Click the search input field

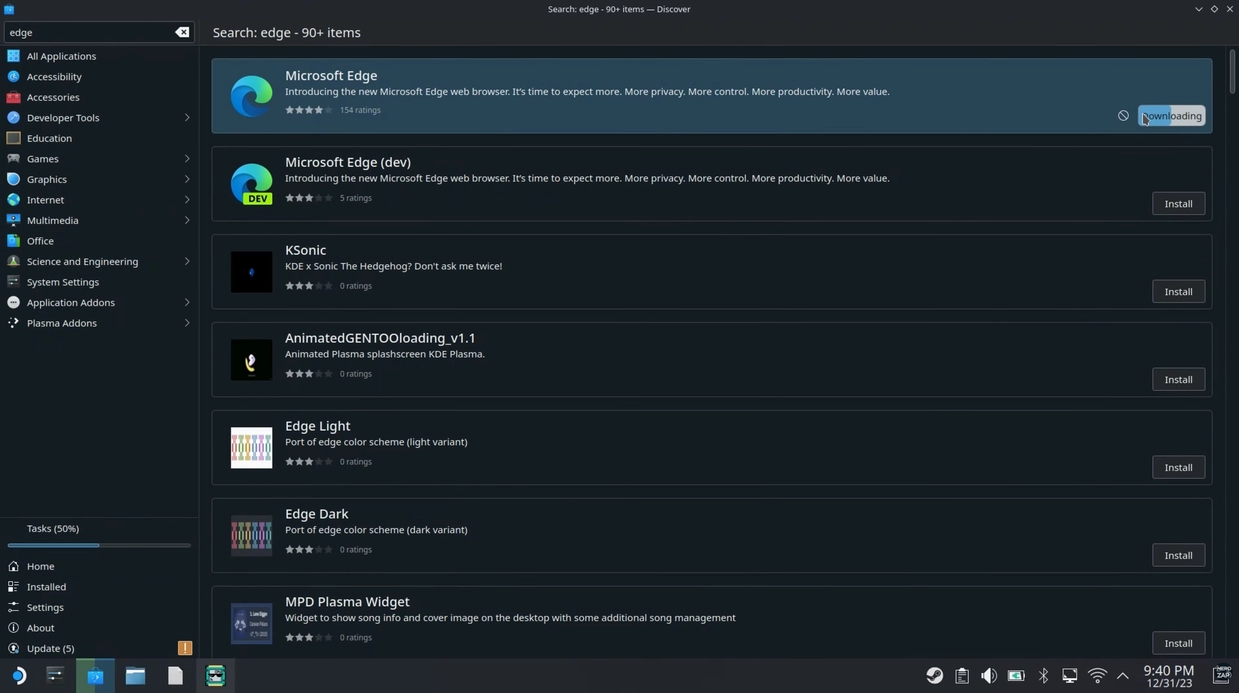(x=88, y=32)
